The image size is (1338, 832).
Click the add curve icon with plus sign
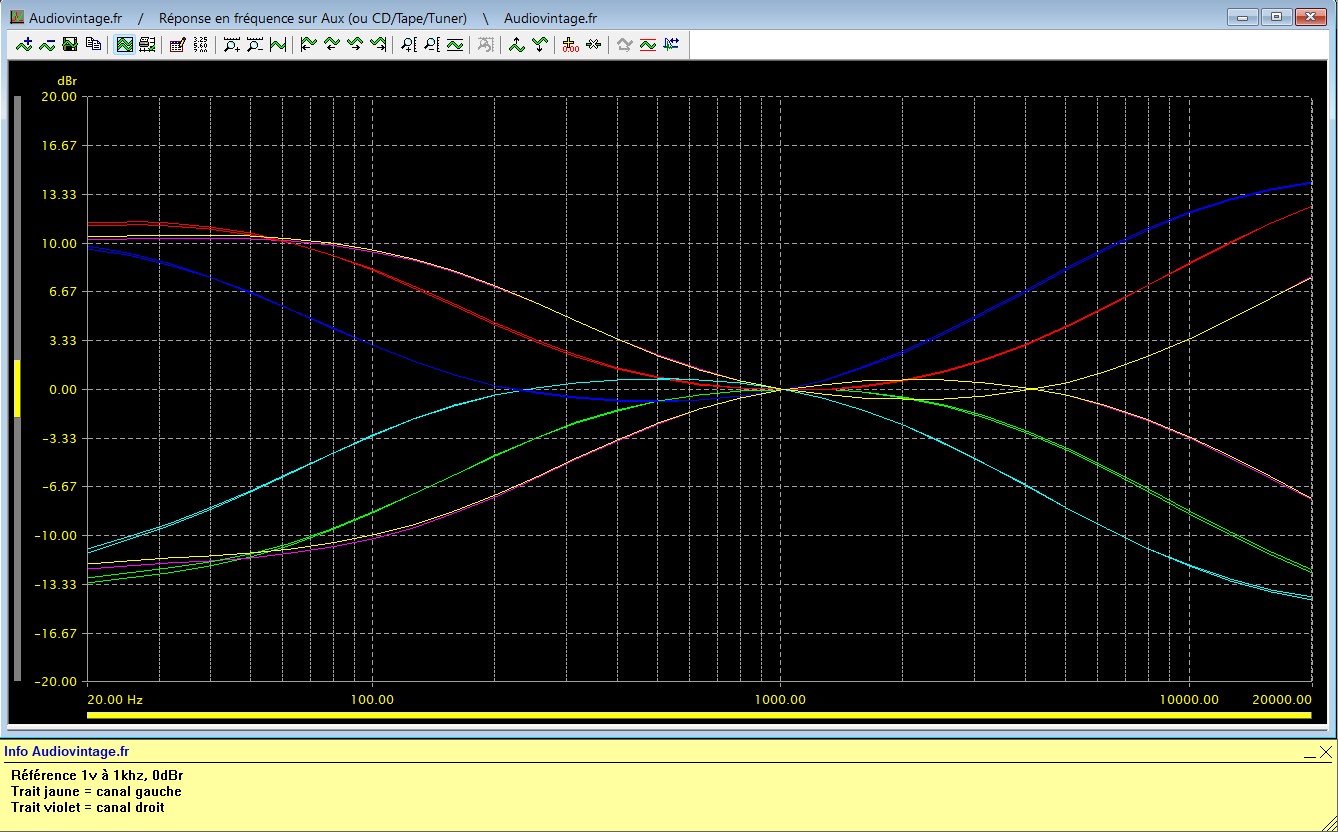[x=24, y=44]
